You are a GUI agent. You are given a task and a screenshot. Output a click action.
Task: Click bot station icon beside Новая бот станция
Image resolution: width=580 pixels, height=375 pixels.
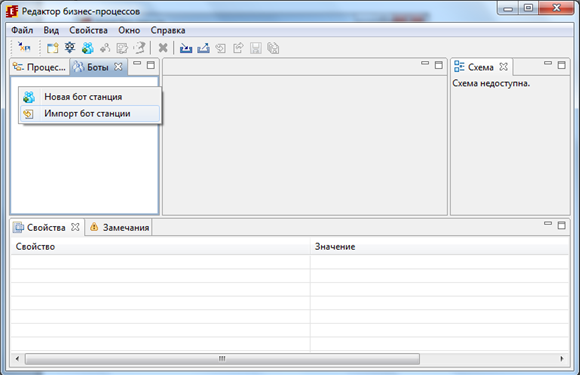tap(29, 97)
